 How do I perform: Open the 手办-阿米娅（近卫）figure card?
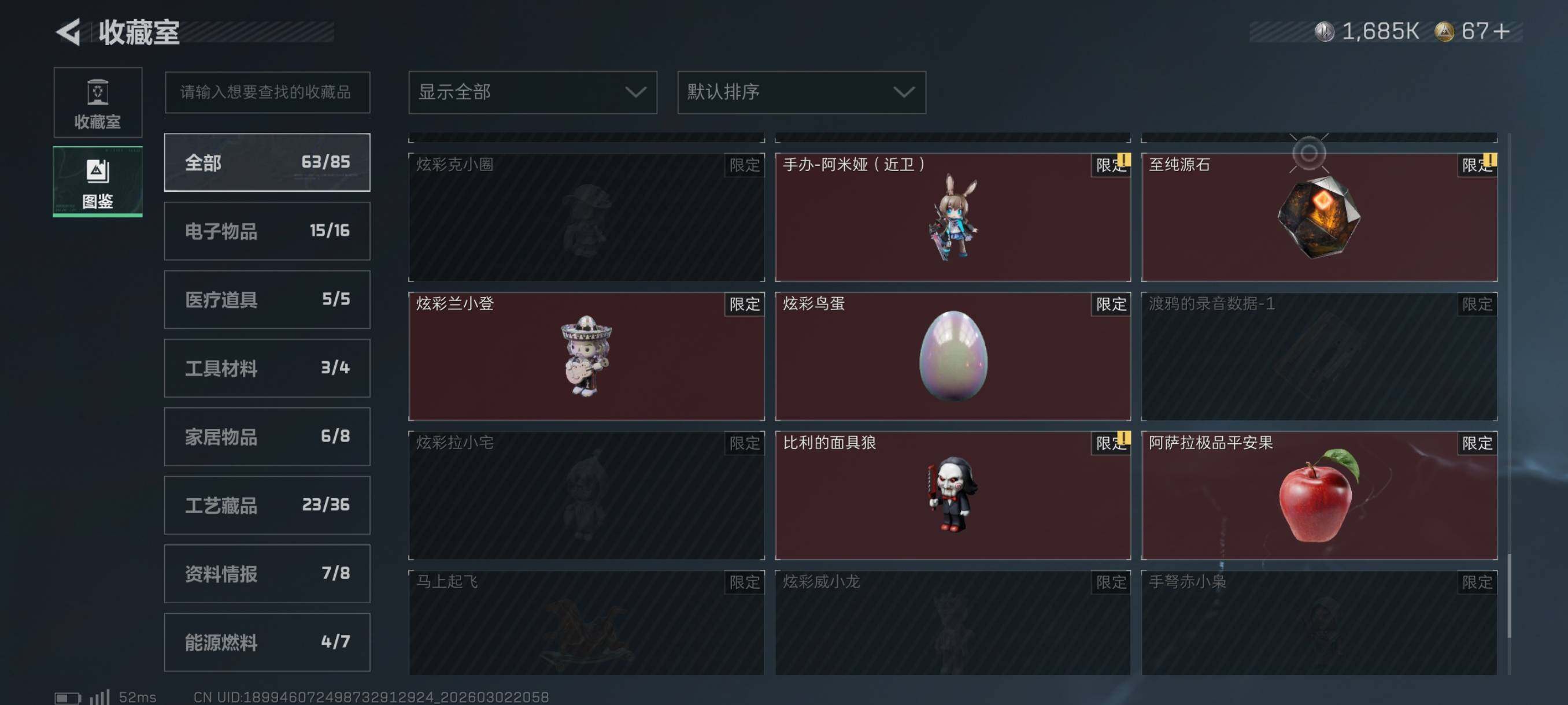pyautogui.click(x=952, y=217)
